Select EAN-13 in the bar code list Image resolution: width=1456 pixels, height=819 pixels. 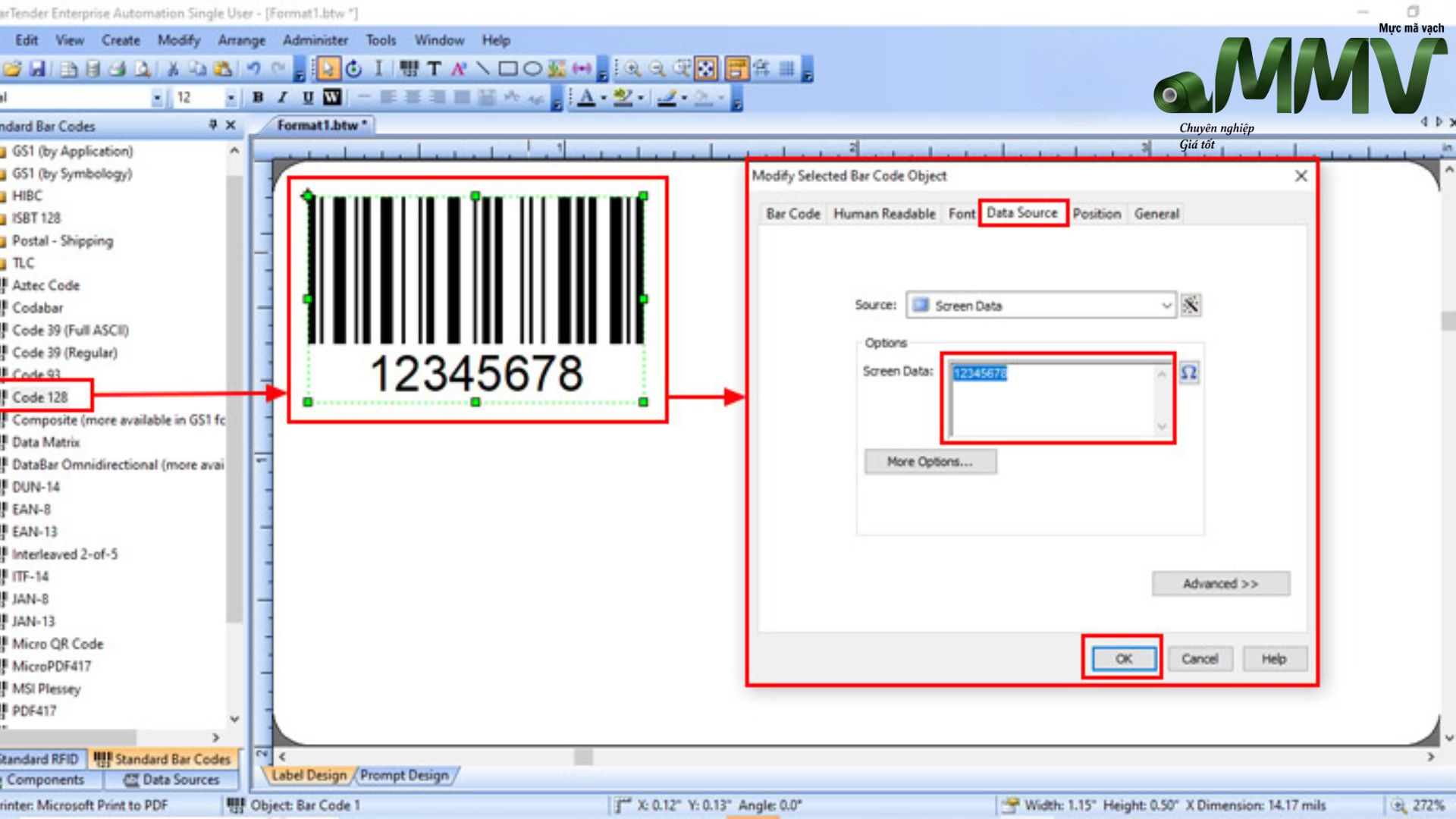(35, 532)
